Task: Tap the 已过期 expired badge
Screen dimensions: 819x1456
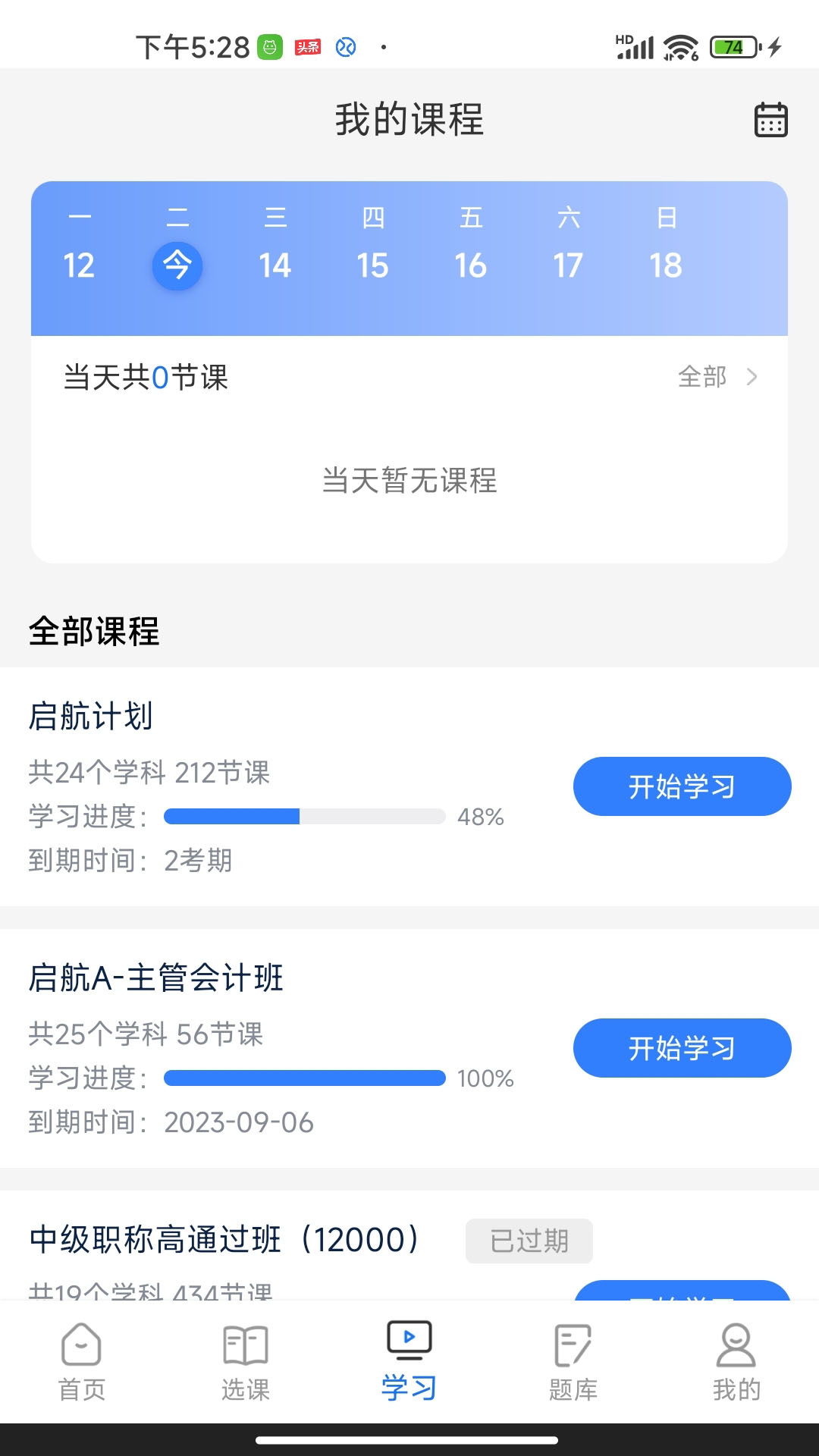Action: (529, 1241)
